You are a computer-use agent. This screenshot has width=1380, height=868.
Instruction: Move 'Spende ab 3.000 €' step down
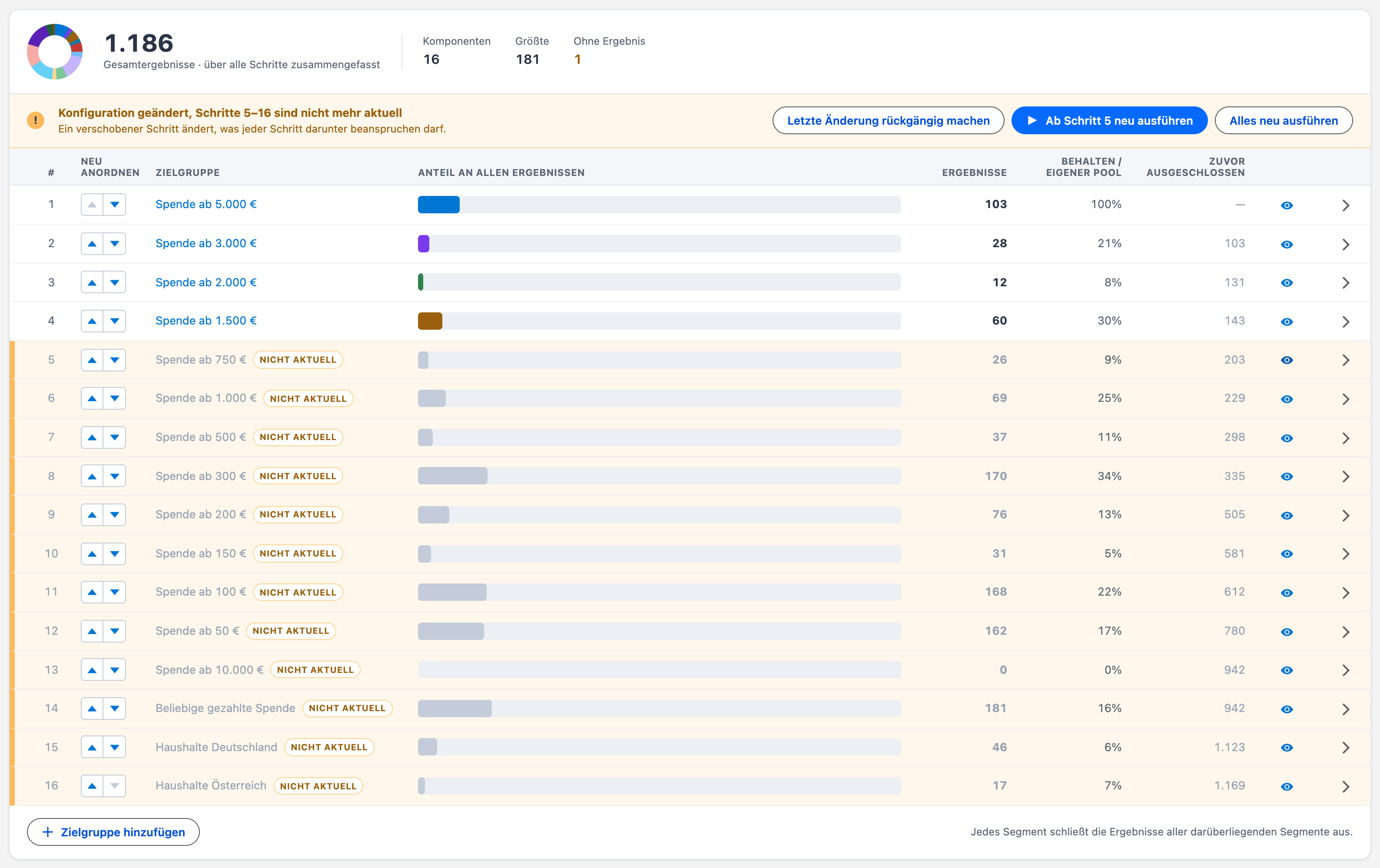[x=115, y=243]
